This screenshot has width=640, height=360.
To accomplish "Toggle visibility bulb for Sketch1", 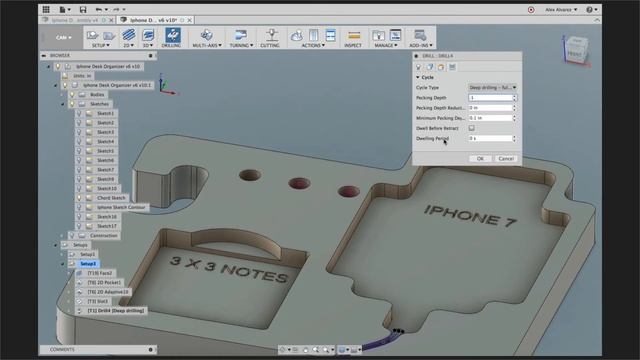I will pyautogui.click(x=79, y=113).
